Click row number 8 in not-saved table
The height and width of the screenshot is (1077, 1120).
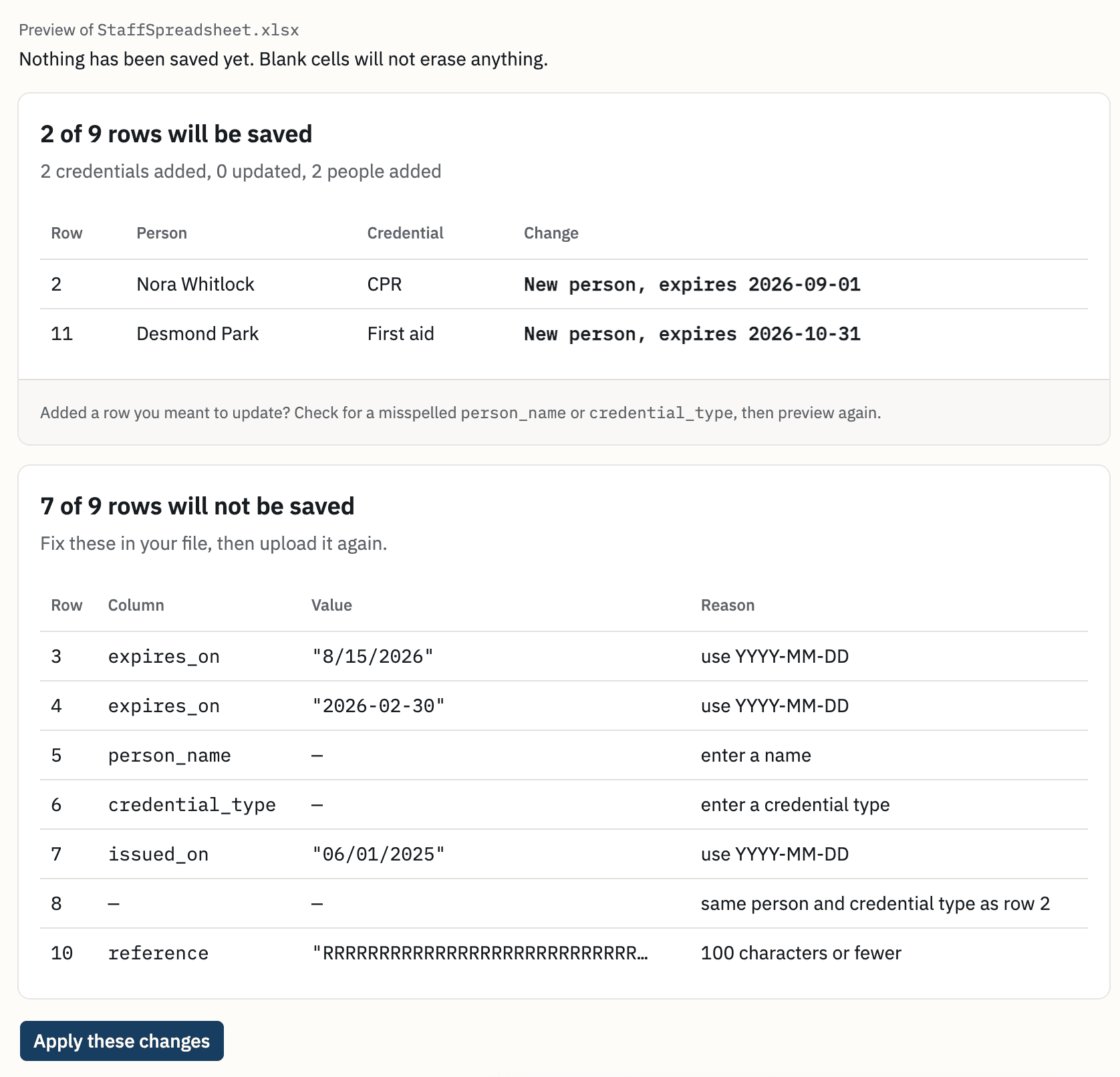pos(56,903)
